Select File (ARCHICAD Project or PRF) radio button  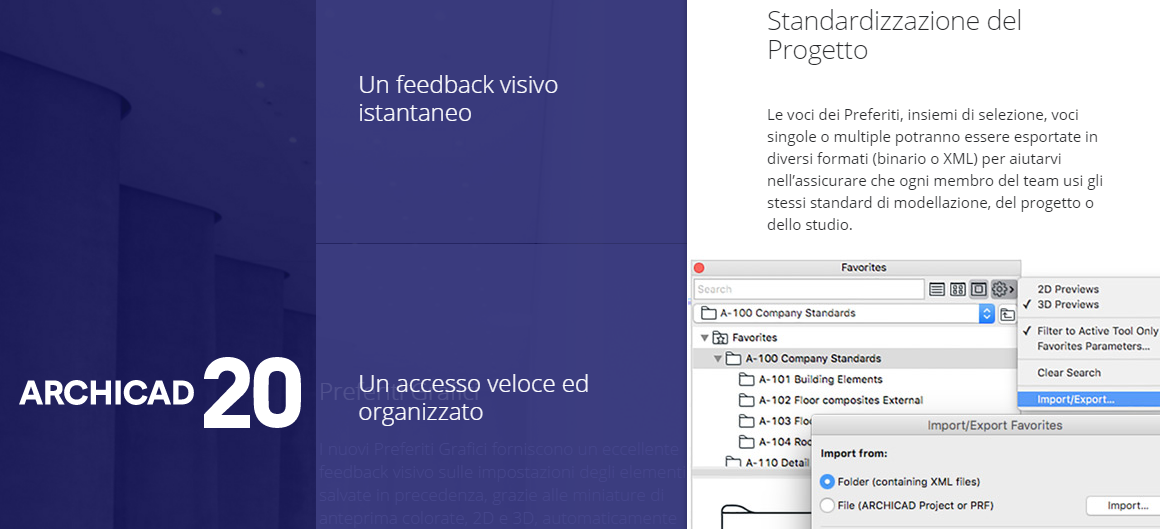point(828,506)
